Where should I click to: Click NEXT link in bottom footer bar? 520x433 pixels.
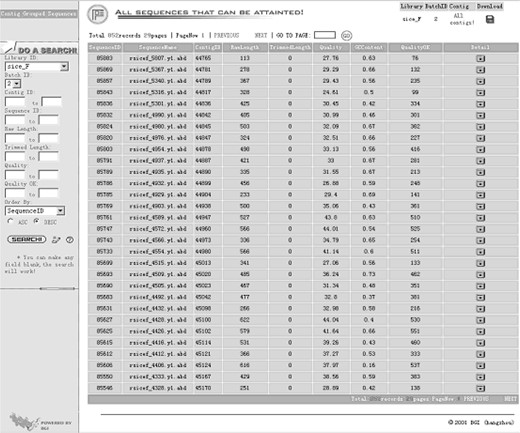pyautogui.click(x=510, y=399)
